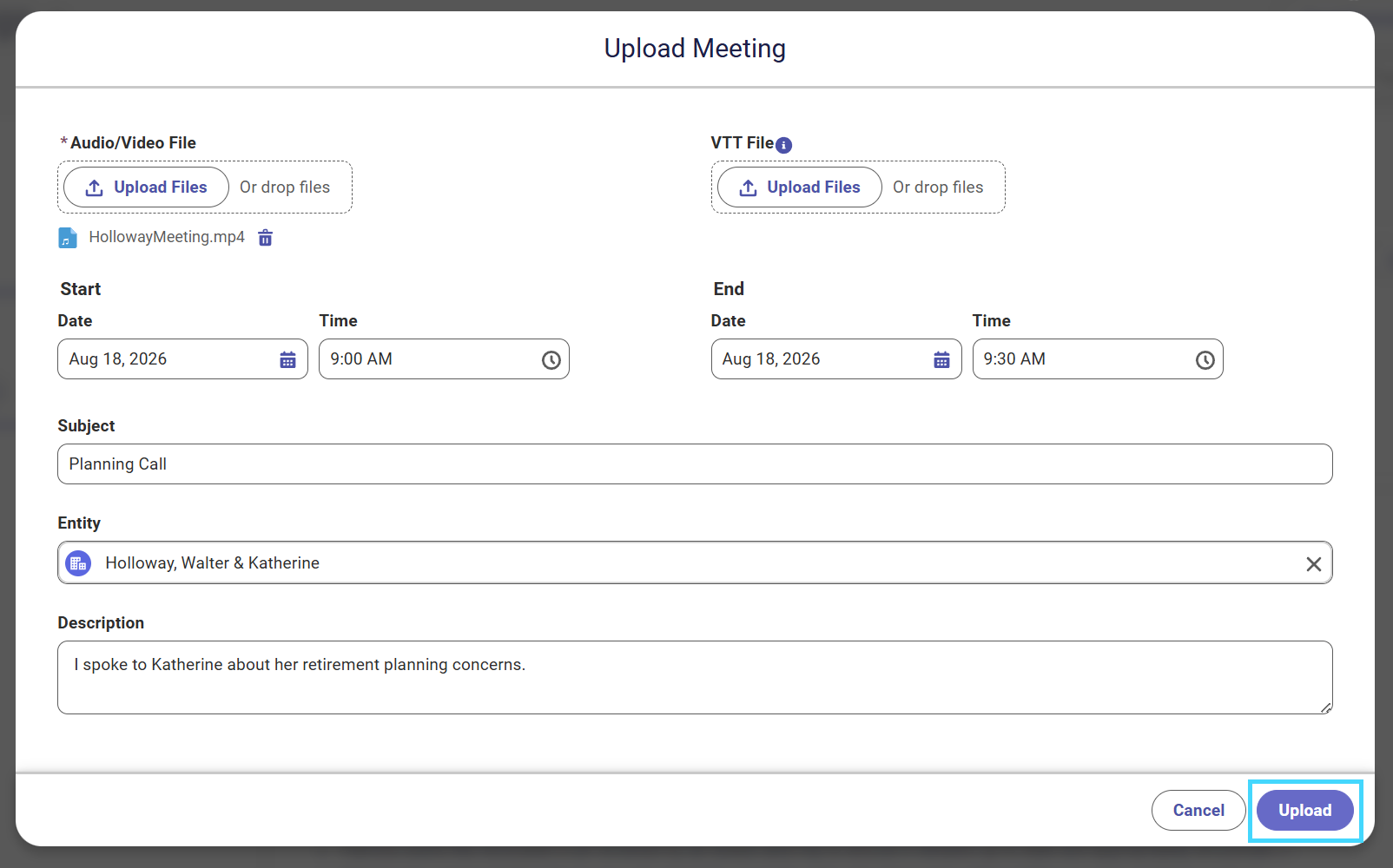Open the Start Date calendar picker icon
Screen dimensions: 1393x868
point(288,359)
